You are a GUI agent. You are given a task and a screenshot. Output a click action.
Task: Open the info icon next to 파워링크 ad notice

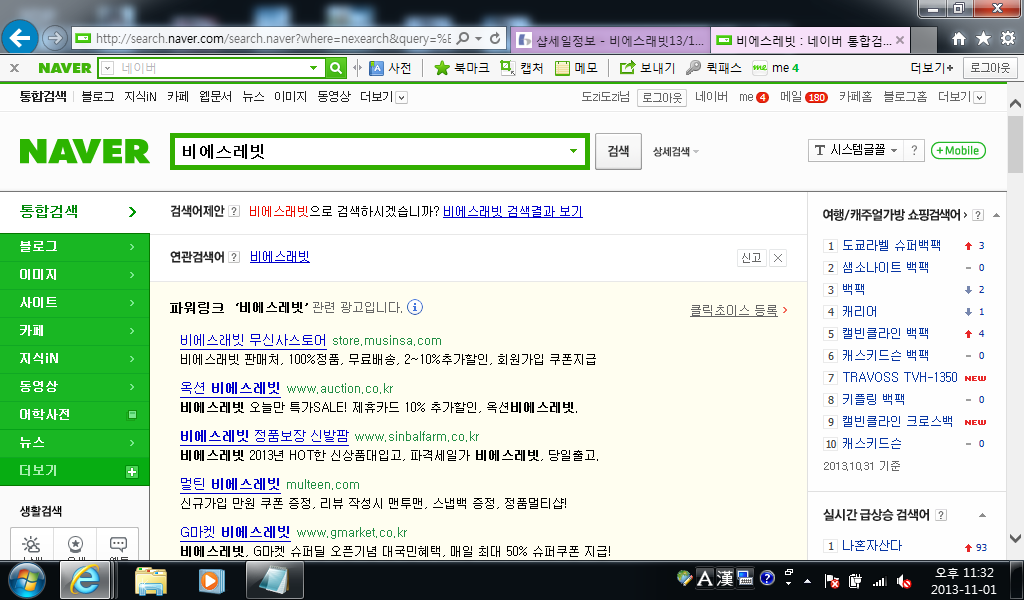point(415,307)
